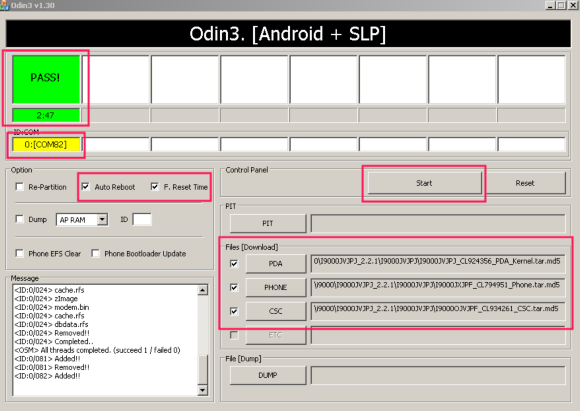Click the DUMP file button
The width and height of the screenshot is (580, 411).
[x=268, y=375]
